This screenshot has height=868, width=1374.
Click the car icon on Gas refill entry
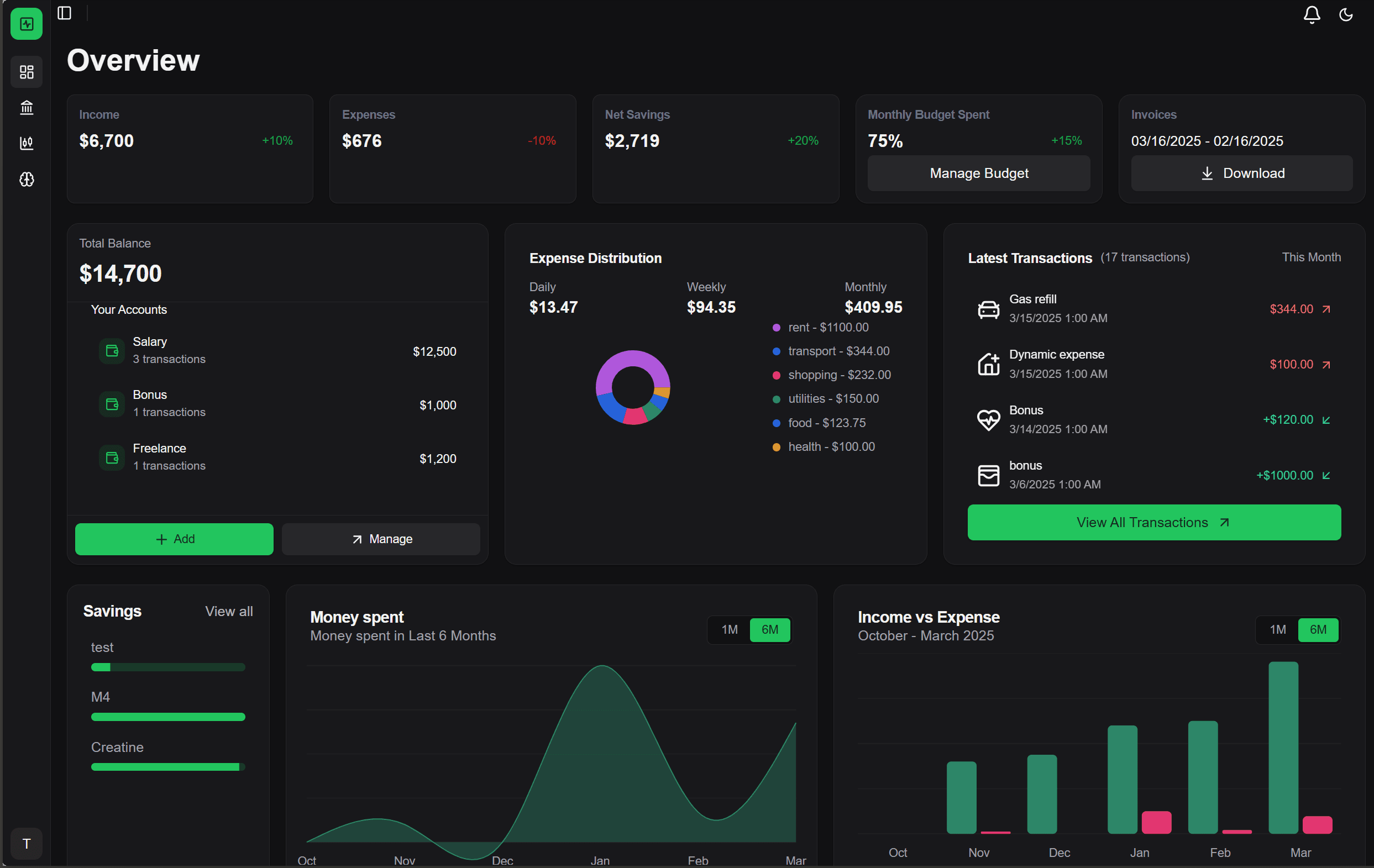click(988, 308)
